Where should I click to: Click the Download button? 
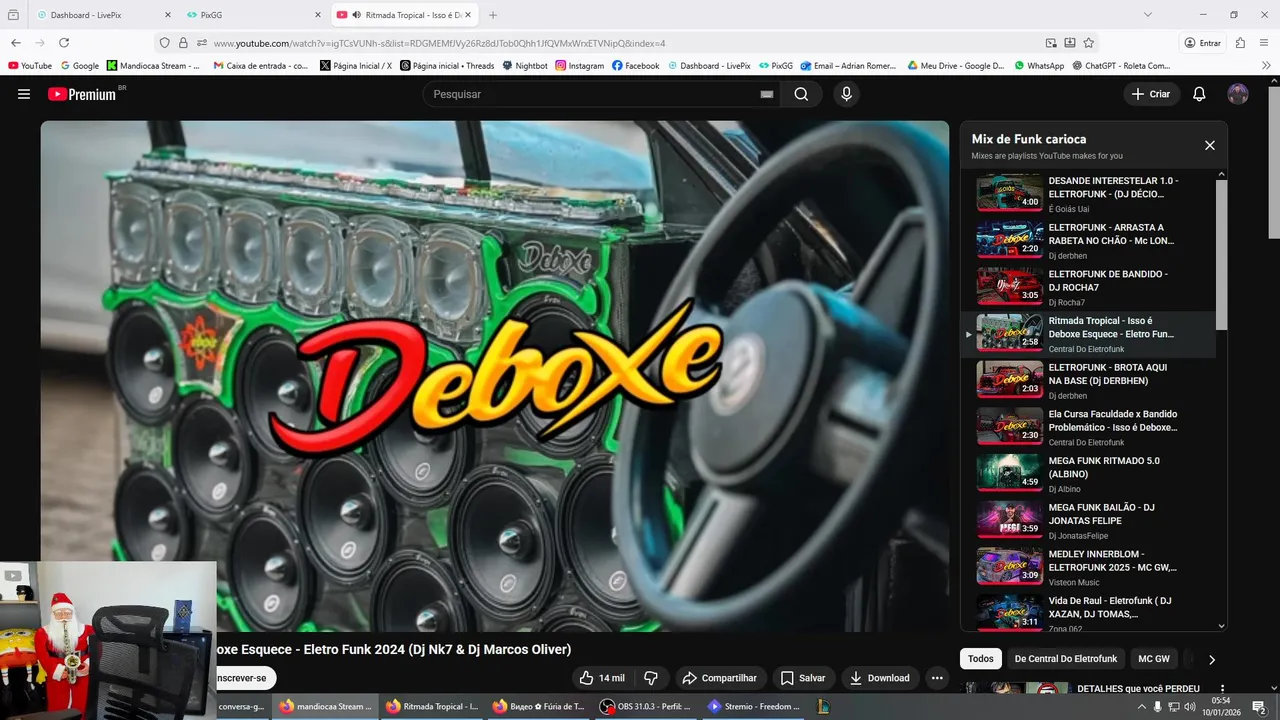[x=880, y=678]
